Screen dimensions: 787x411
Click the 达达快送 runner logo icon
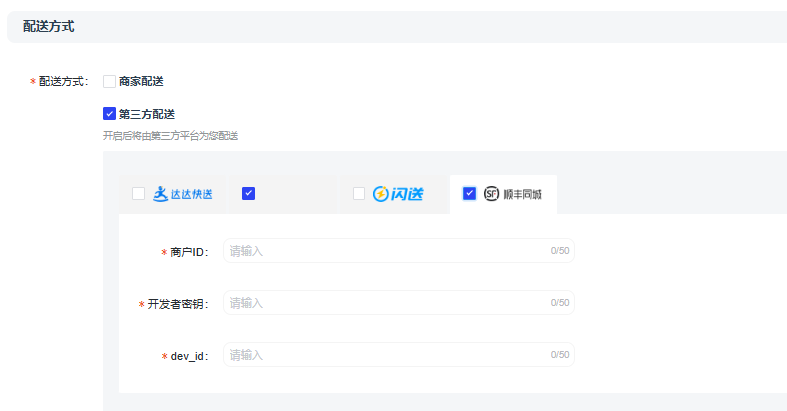pyautogui.click(x=160, y=194)
